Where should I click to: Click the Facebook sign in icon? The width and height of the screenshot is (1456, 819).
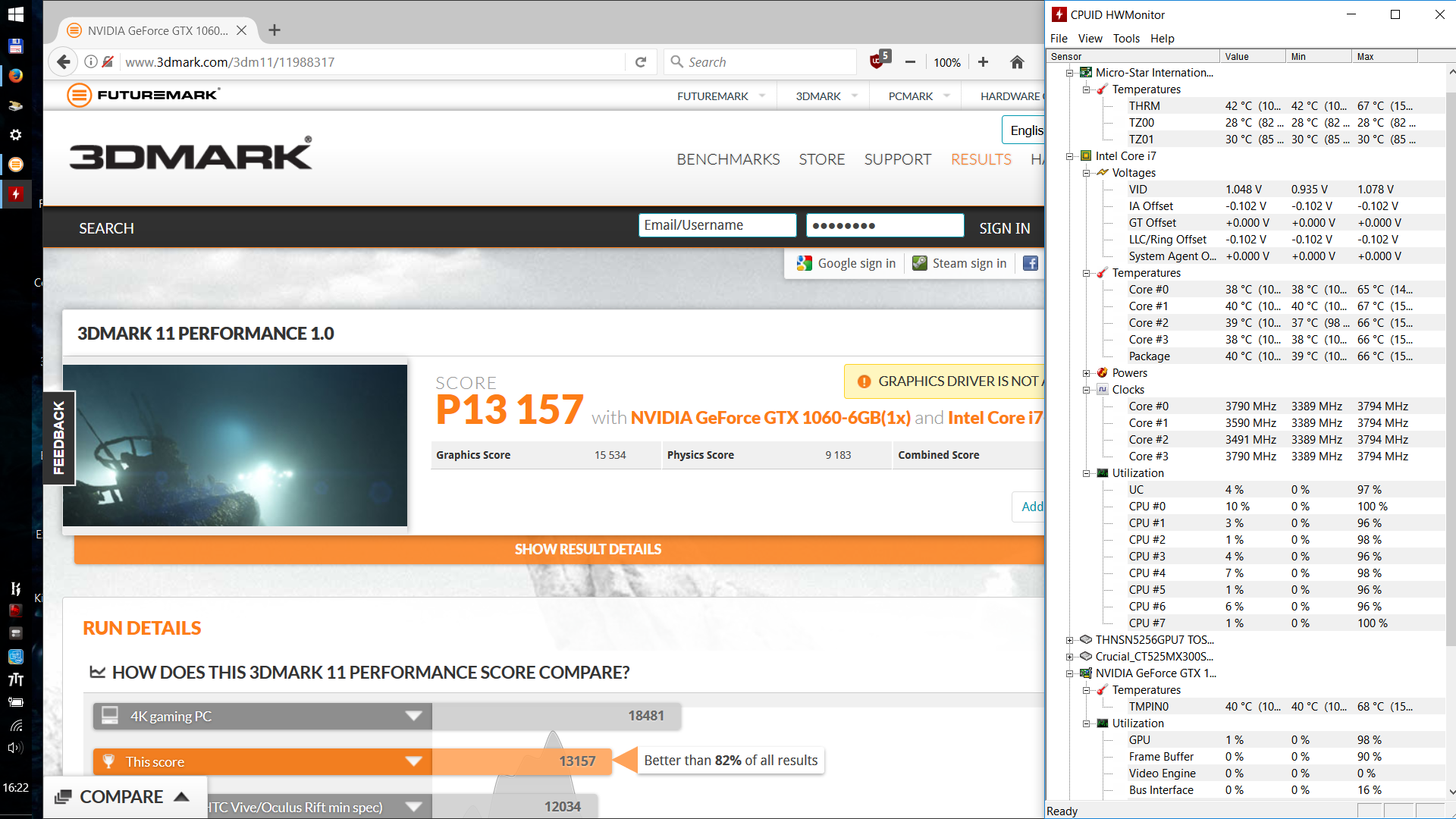[1030, 263]
